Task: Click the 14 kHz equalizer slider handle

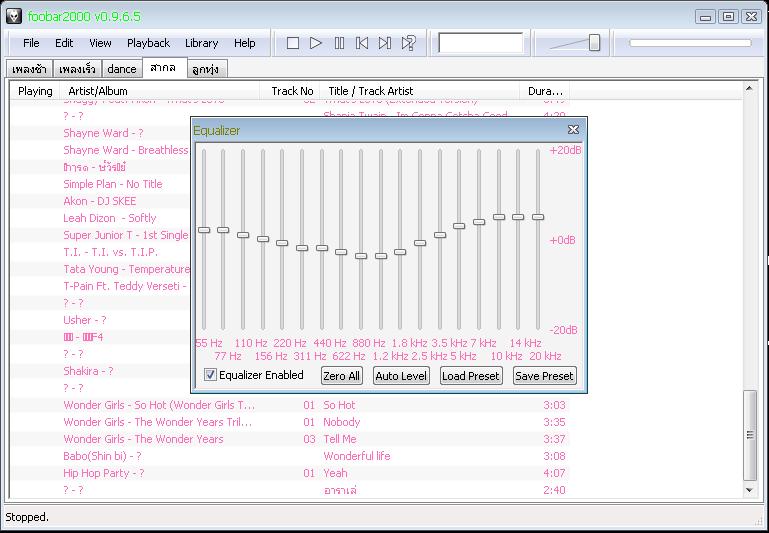Action: click(518, 217)
